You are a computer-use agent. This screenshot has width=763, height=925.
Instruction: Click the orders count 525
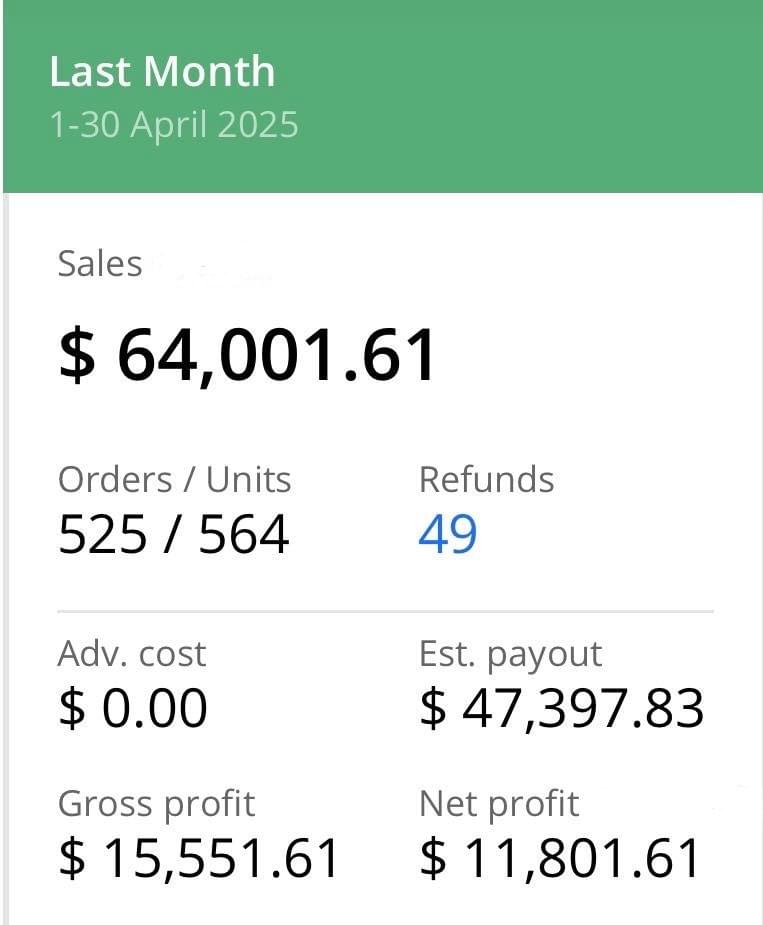(x=100, y=534)
